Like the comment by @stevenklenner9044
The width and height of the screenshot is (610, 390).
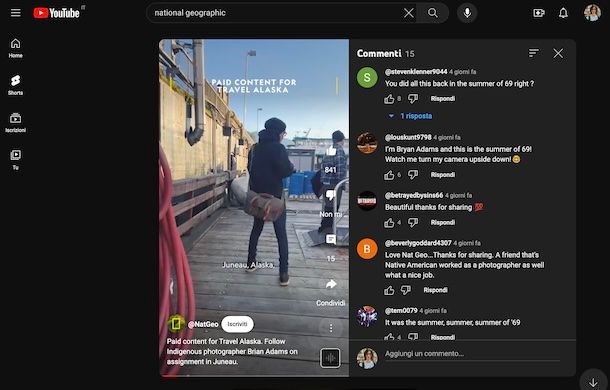389,99
